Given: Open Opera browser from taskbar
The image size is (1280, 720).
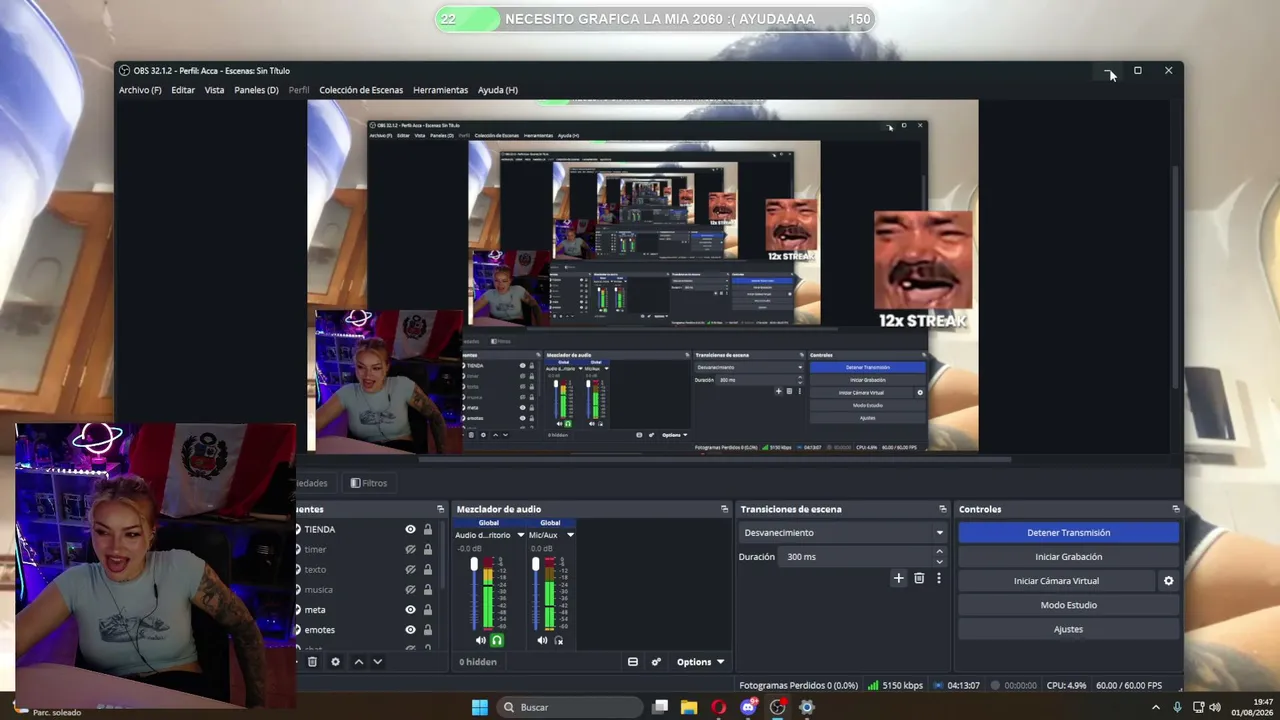Looking at the screenshot, I should (x=718, y=707).
